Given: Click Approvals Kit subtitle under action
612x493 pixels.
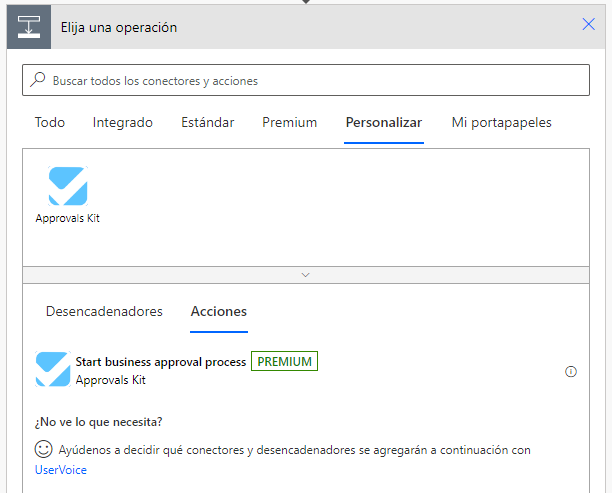Looking at the screenshot, I should pos(110,380).
